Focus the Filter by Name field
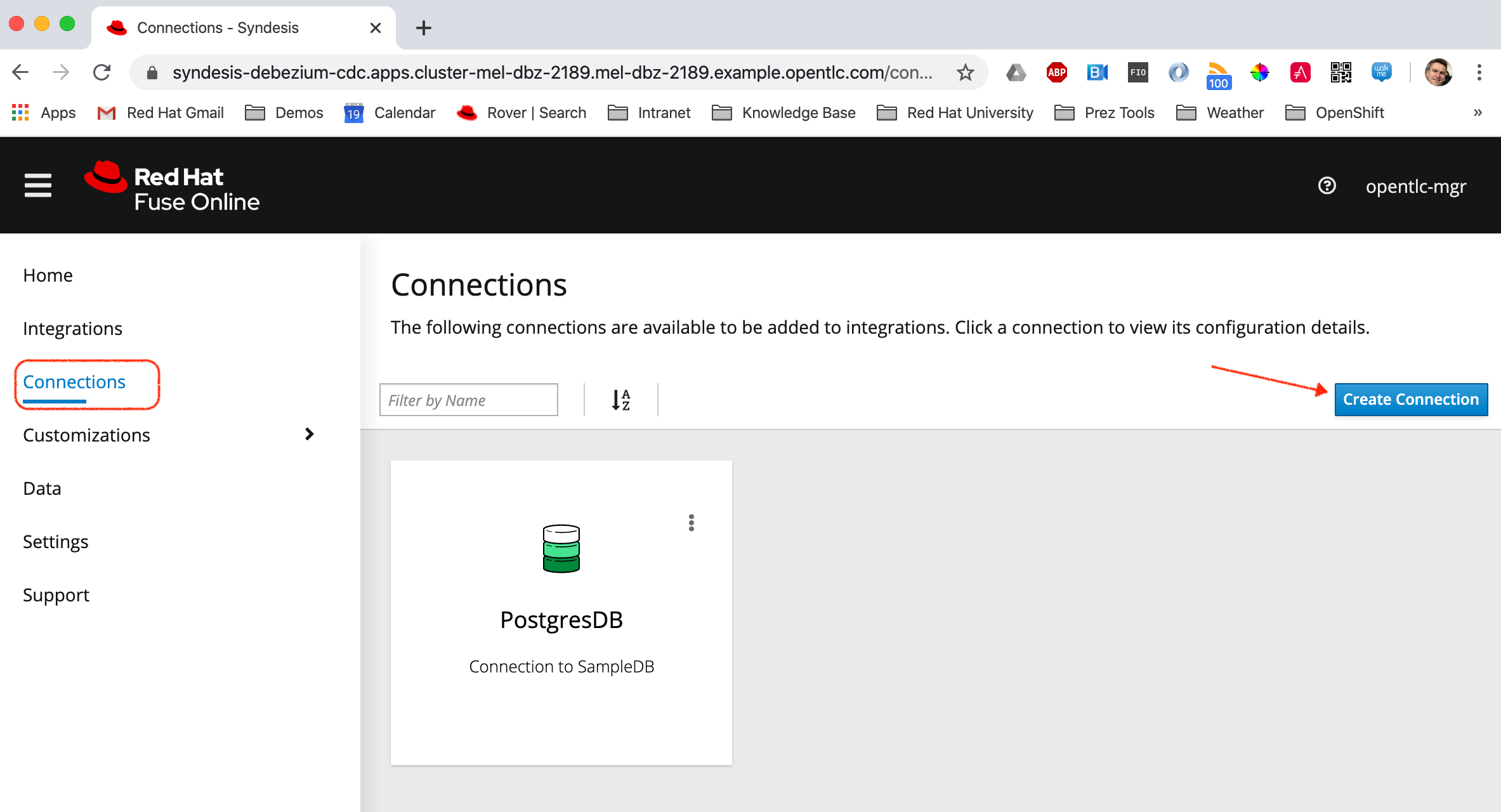This screenshot has height=812, width=1501. (468, 400)
